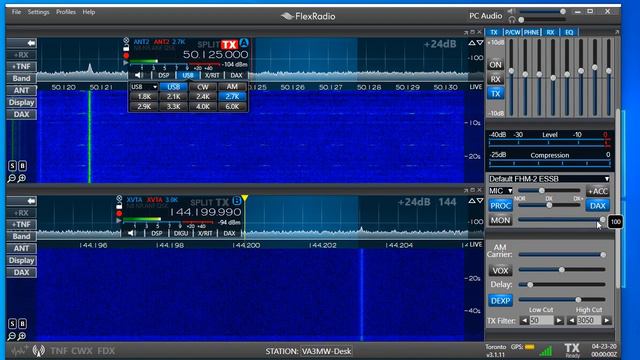Click the STATION name field VA3MW-Desk
The width and height of the screenshot is (640, 360).
pos(326,351)
